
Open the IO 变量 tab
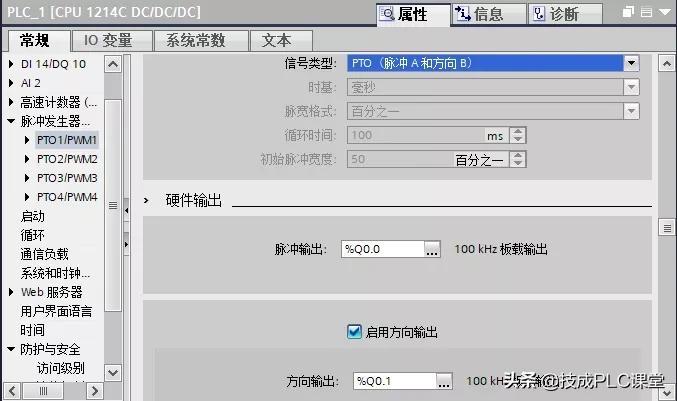(112, 41)
